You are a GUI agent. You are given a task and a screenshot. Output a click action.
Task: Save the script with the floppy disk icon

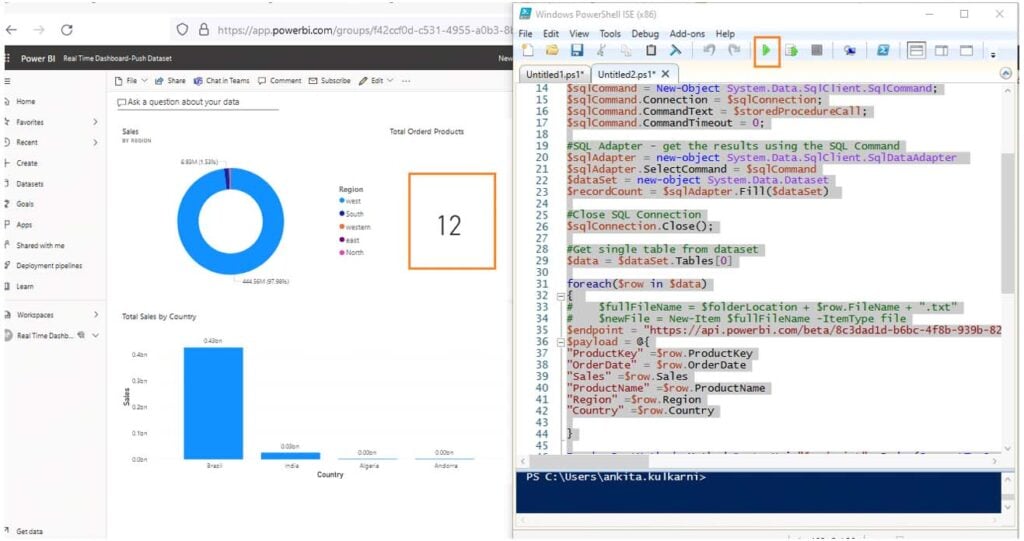tap(577, 50)
